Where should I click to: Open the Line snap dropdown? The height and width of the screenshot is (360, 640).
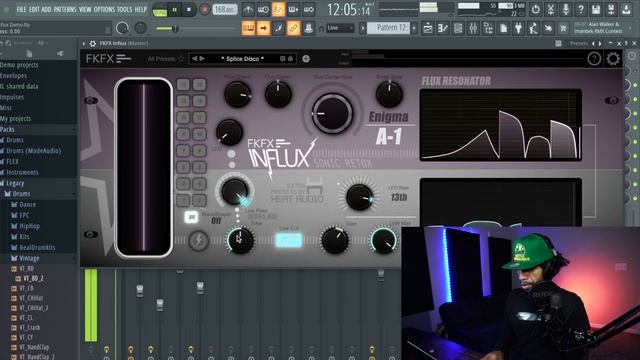click(340, 28)
